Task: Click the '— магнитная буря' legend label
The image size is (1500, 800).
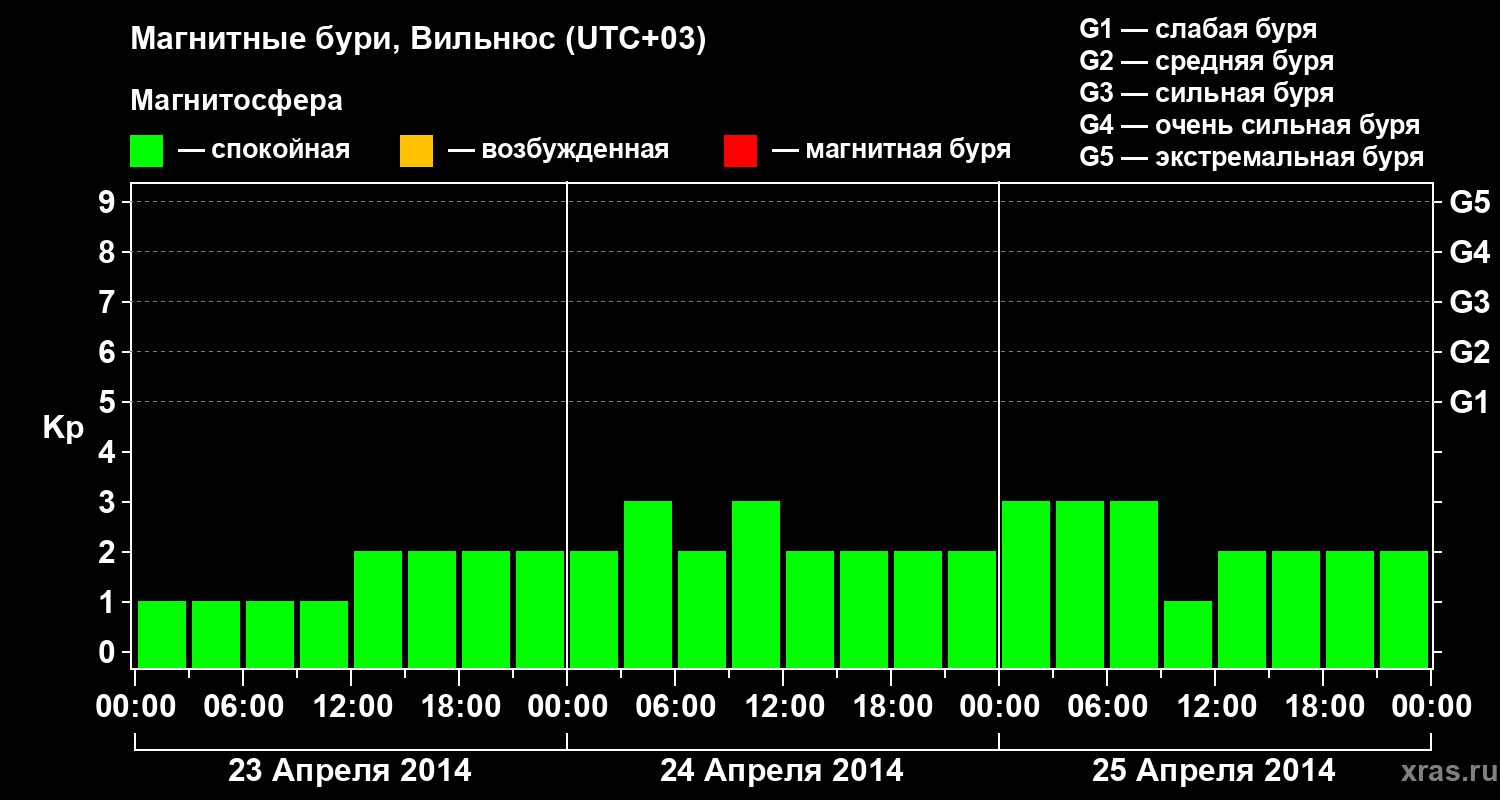Action: pyautogui.click(x=891, y=151)
